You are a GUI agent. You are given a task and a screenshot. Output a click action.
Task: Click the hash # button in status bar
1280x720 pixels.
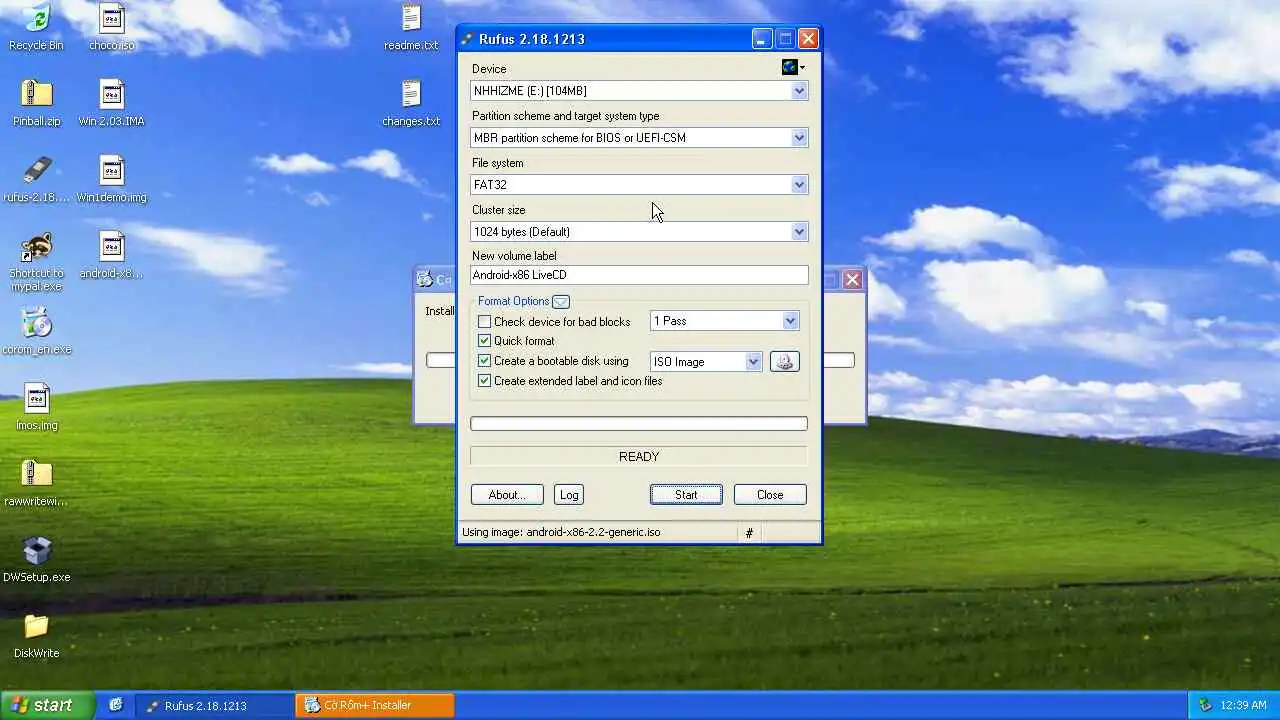point(749,533)
